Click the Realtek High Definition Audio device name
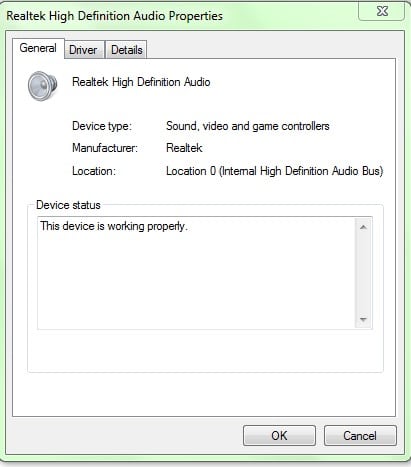The width and height of the screenshot is (411, 467). [x=141, y=82]
